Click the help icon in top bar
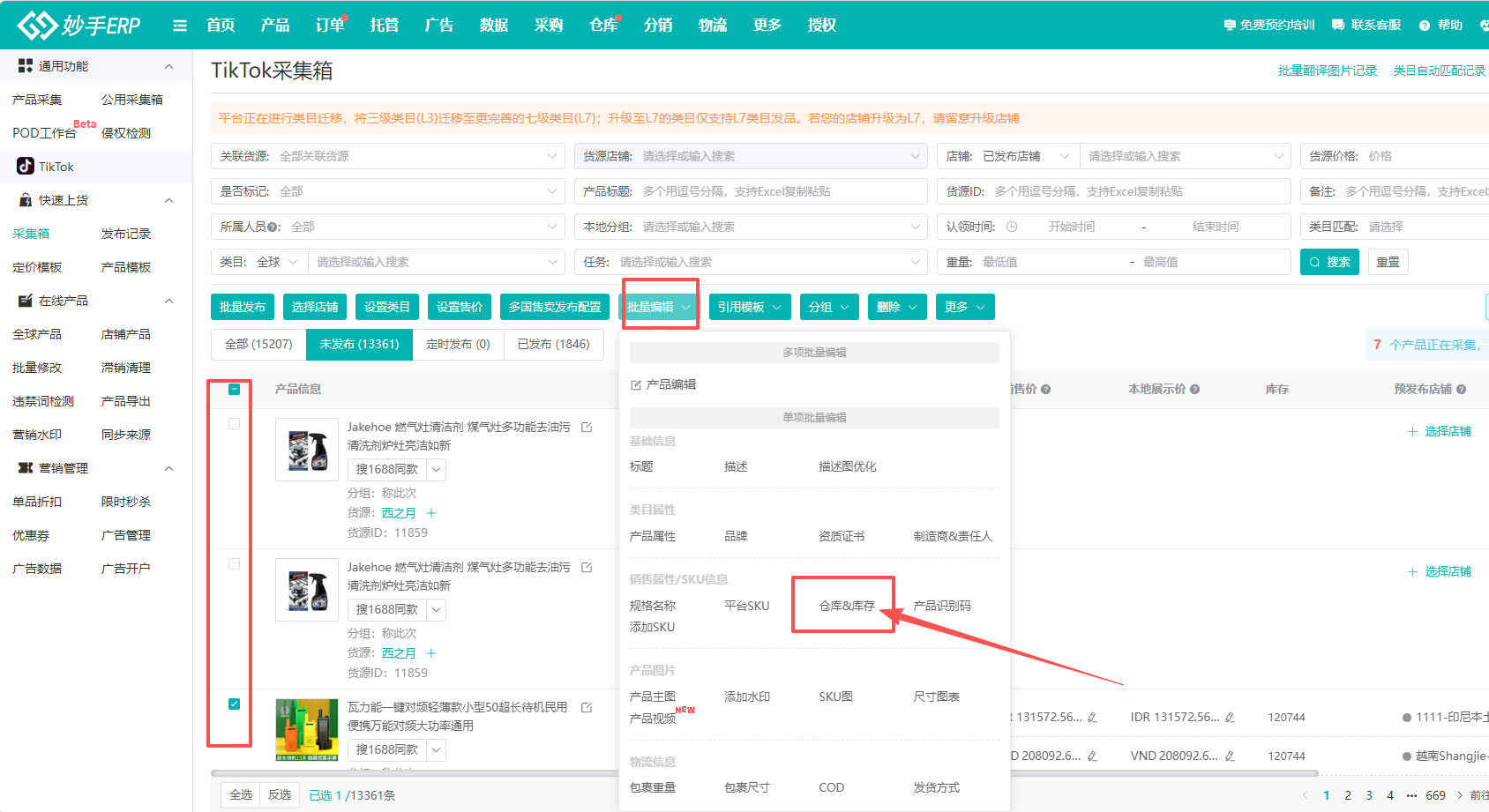1489x812 pixels. point(1425,26)
